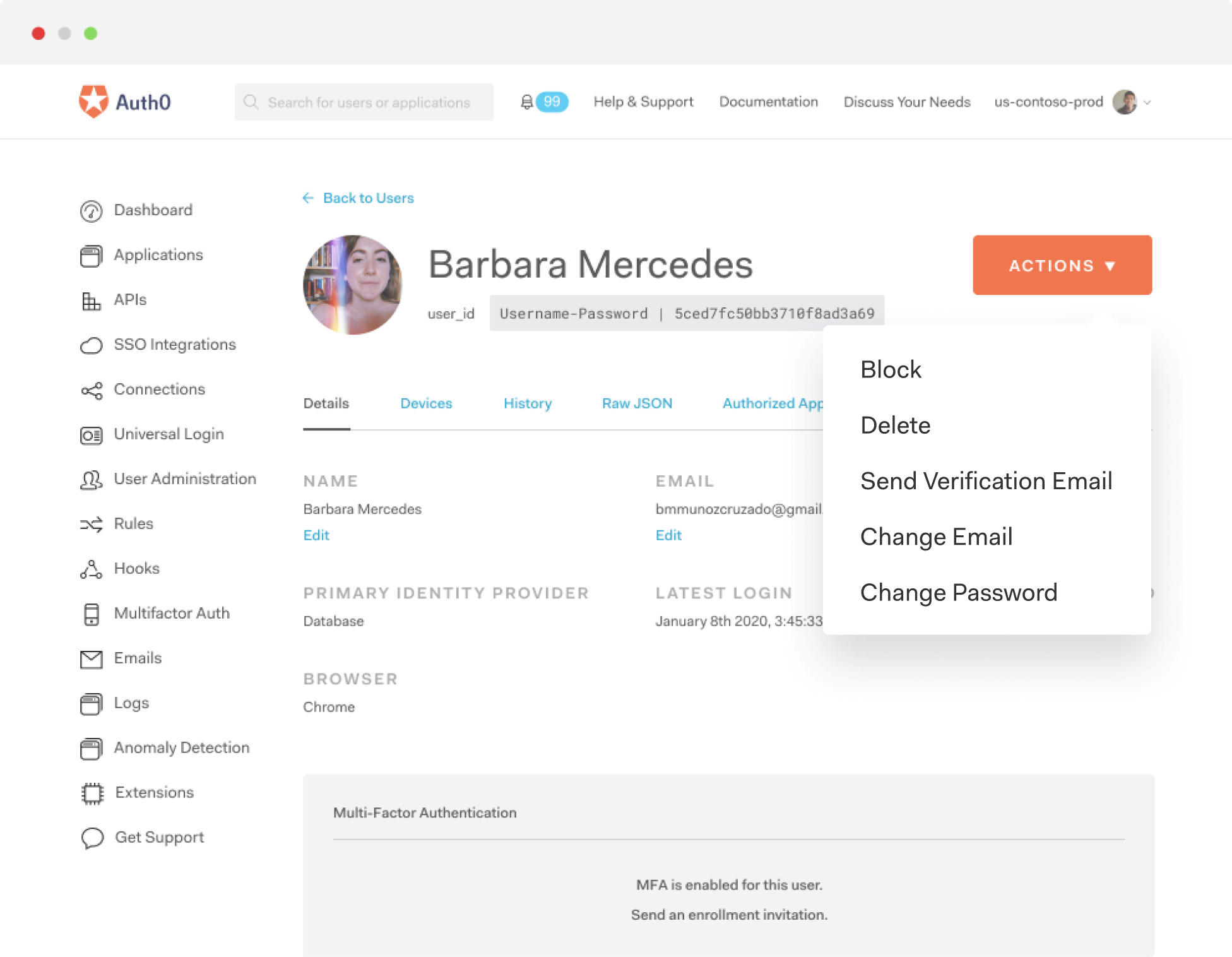The width and height of the screenshot is (1232, 957).
Task: Click the notification bell icon
Action: click(x=528, y=102)
